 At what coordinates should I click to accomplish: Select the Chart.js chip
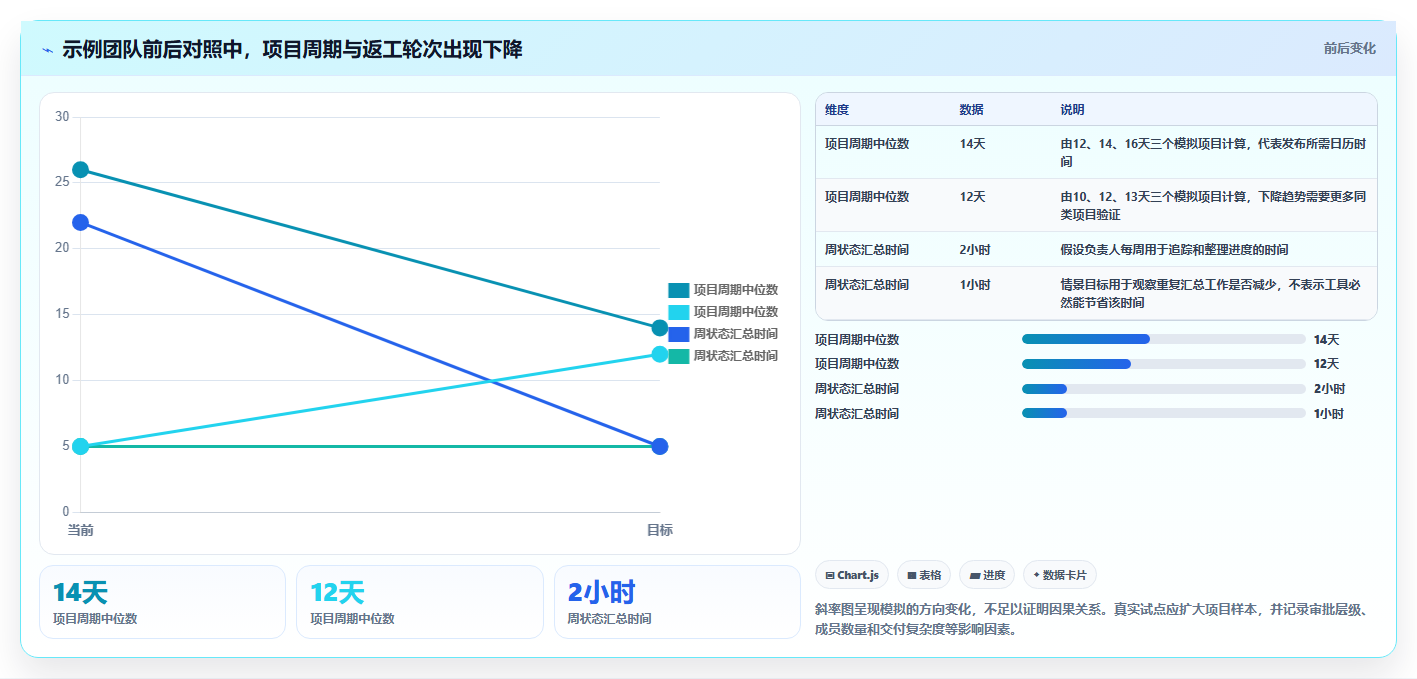click(x=852, y=575)
